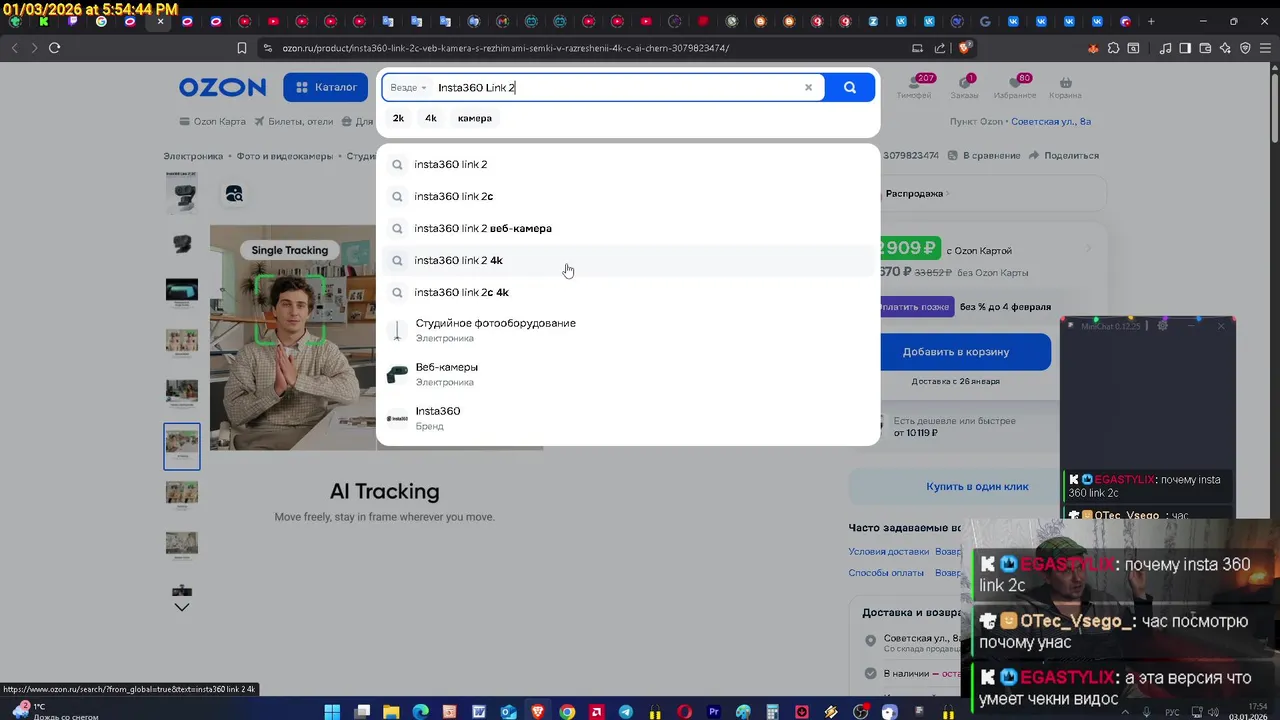Bookmark this page via the bookmark icon

point(241,47)
